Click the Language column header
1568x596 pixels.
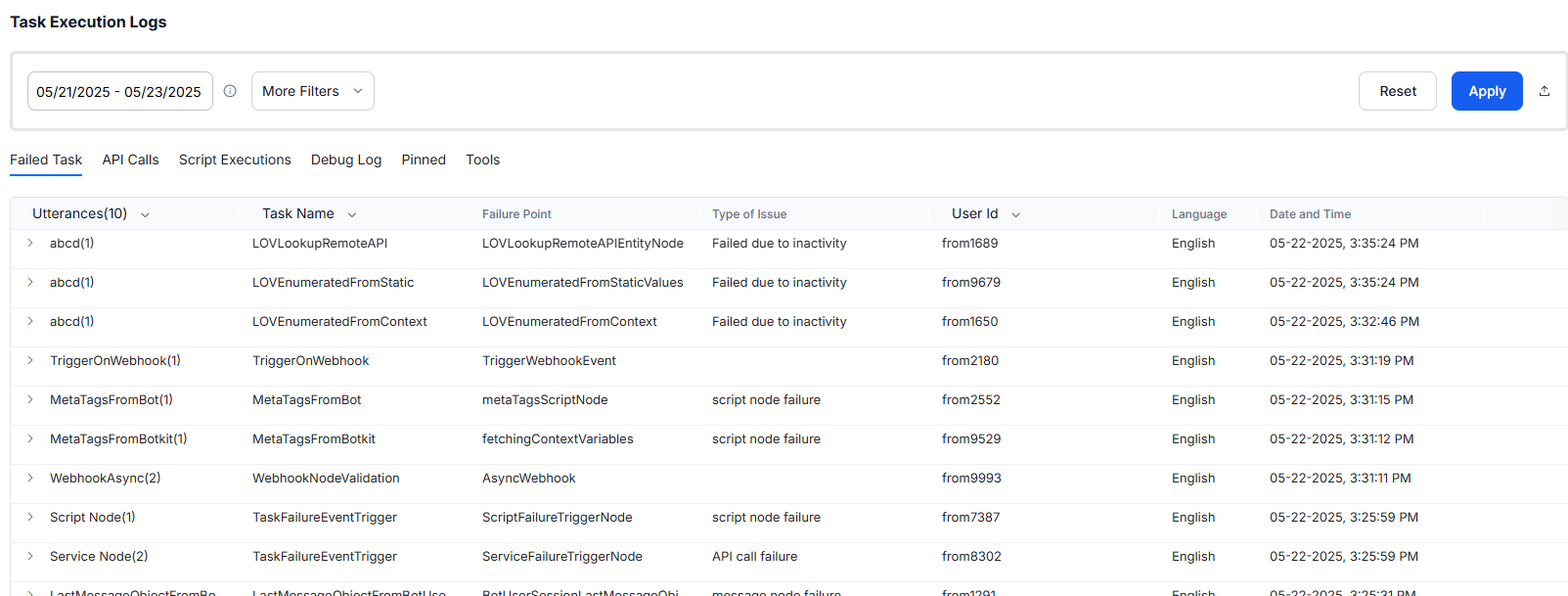click(1199, 214)
